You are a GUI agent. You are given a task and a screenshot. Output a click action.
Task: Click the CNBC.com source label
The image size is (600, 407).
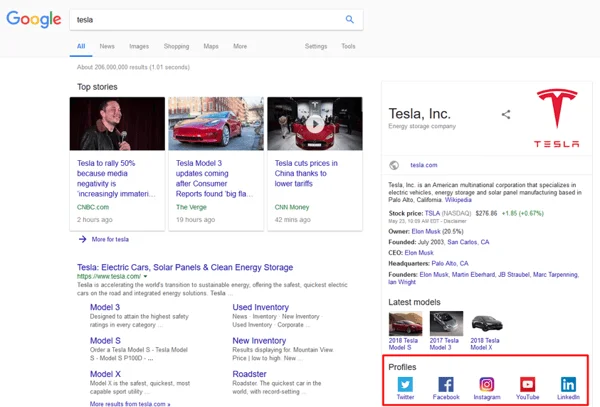[x=93, y=207]
